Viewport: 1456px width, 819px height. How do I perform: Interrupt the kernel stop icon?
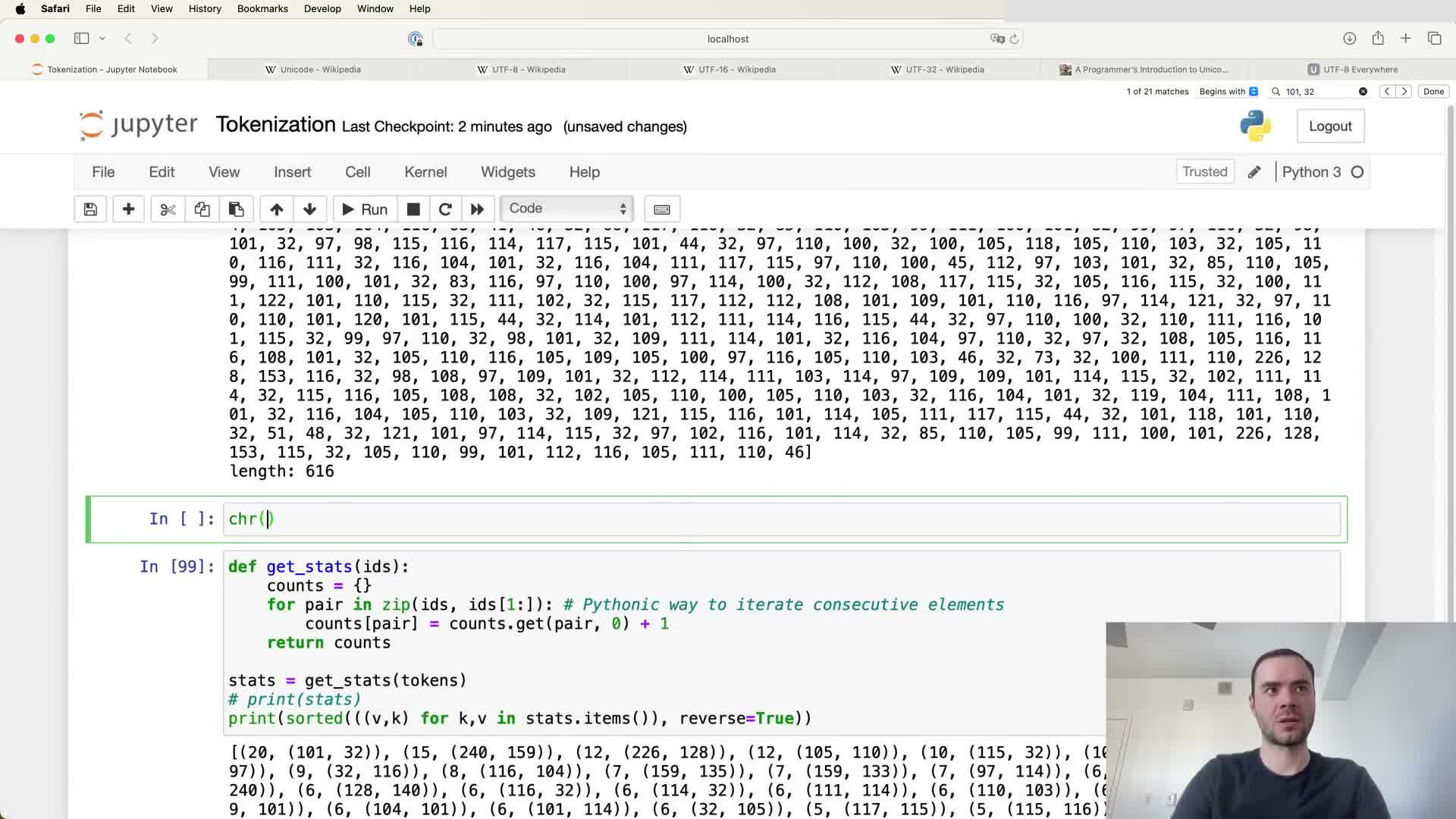click(413, 209)
